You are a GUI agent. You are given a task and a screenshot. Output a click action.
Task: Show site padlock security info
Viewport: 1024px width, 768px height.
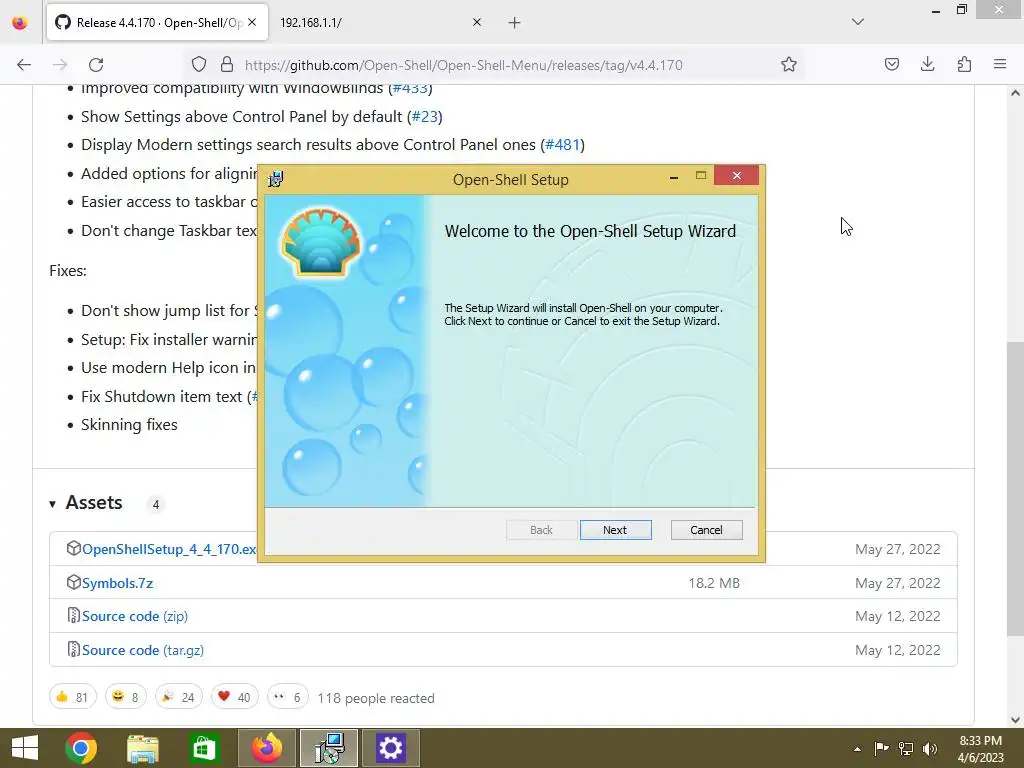coord(227,64)
